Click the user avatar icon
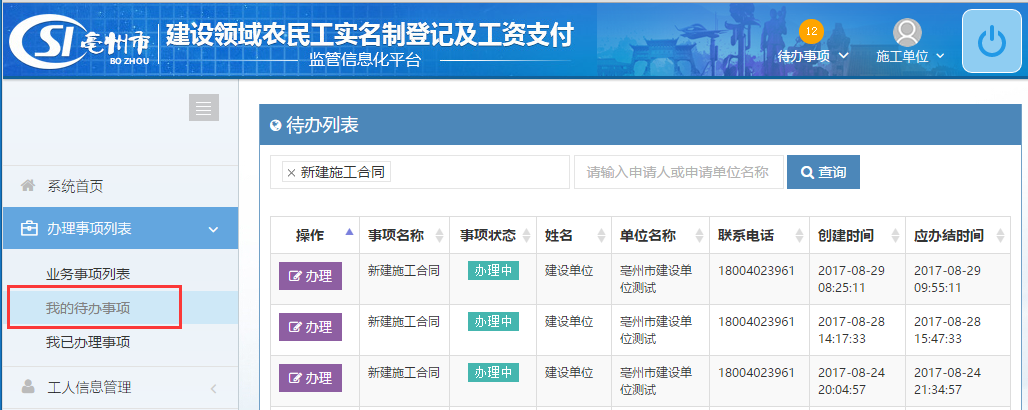 907,32
